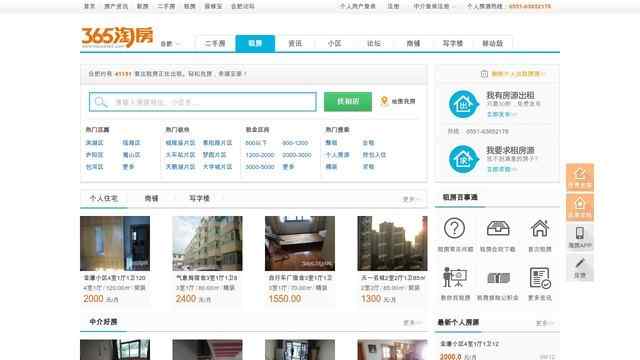
Task: Click 拎包入住 hot search link
Action: point(374,155)
